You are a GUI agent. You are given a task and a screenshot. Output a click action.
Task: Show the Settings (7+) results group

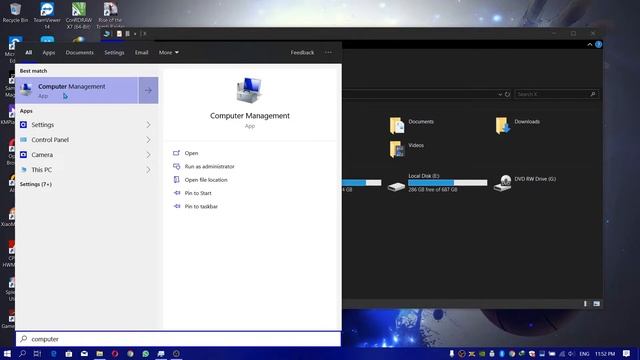pyautogui.click(x=36, y=184)
